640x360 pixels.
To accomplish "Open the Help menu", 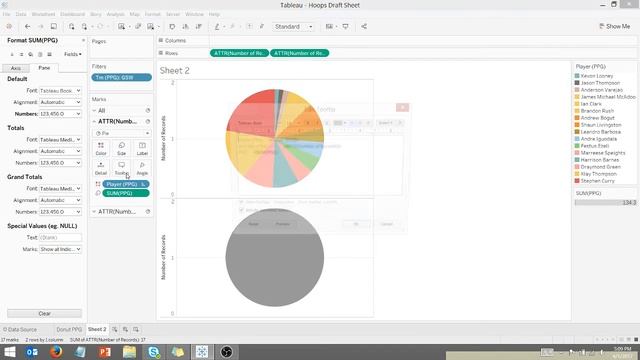I will pyautogui.click(x=214, y=14).
